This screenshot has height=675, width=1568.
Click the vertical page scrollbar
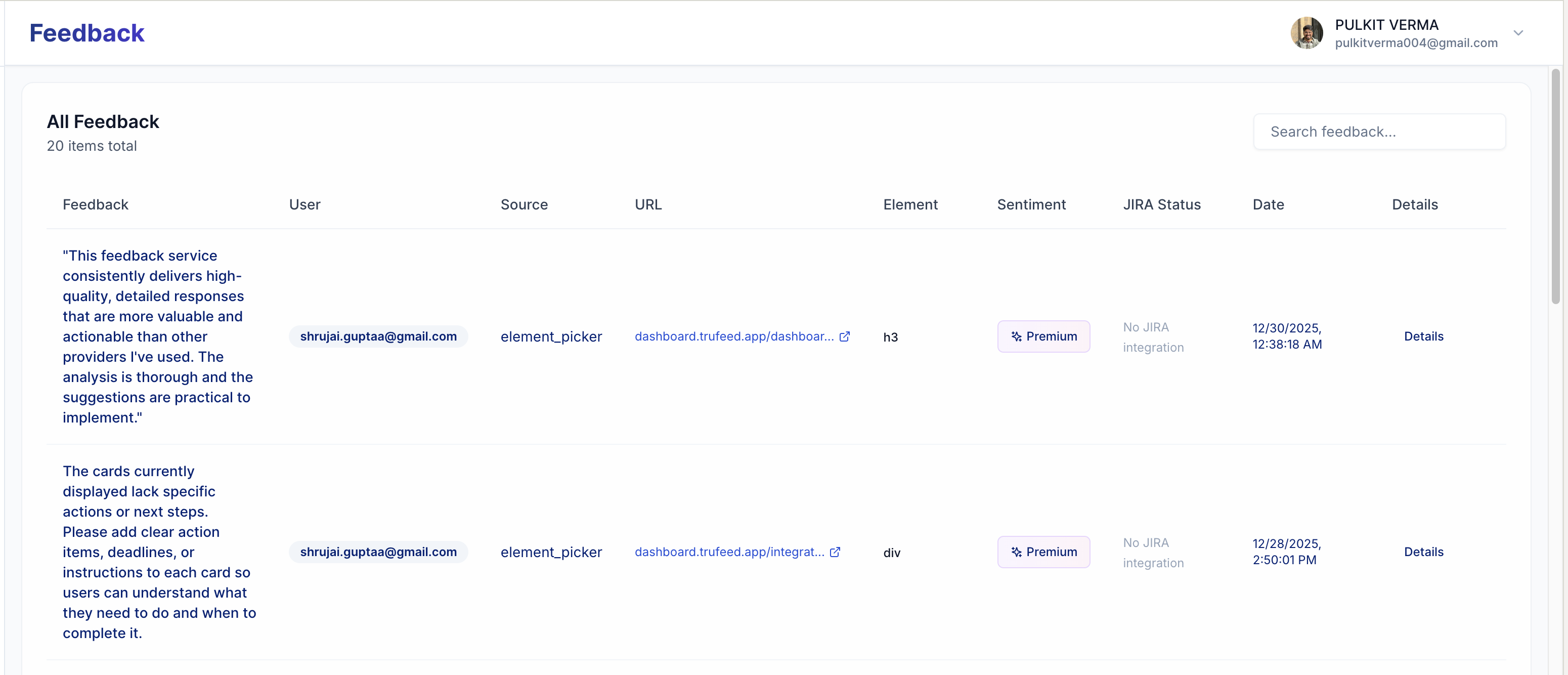click(1555, 186)
